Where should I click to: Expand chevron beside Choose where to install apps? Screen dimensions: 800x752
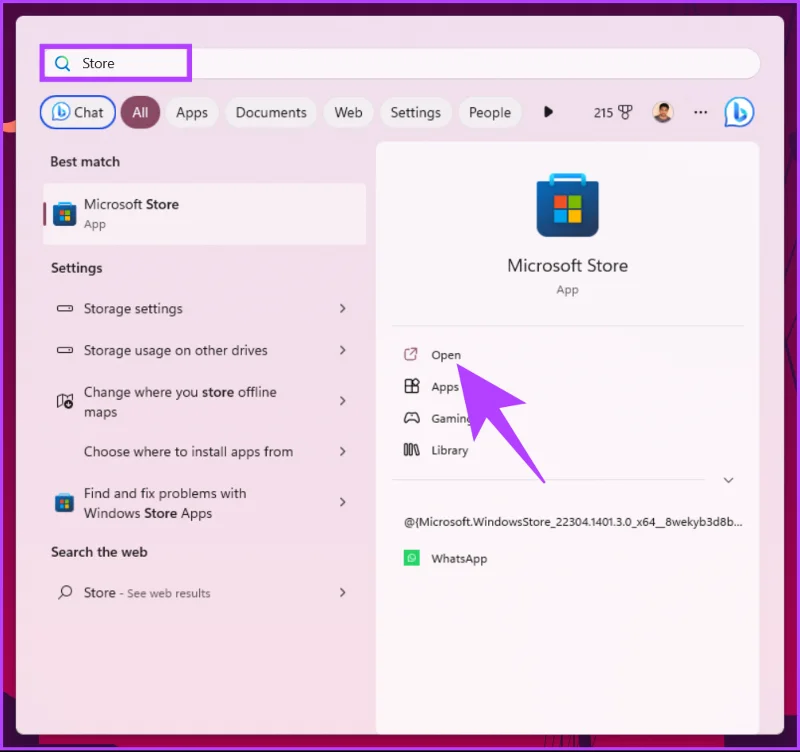tap(342, 452)
